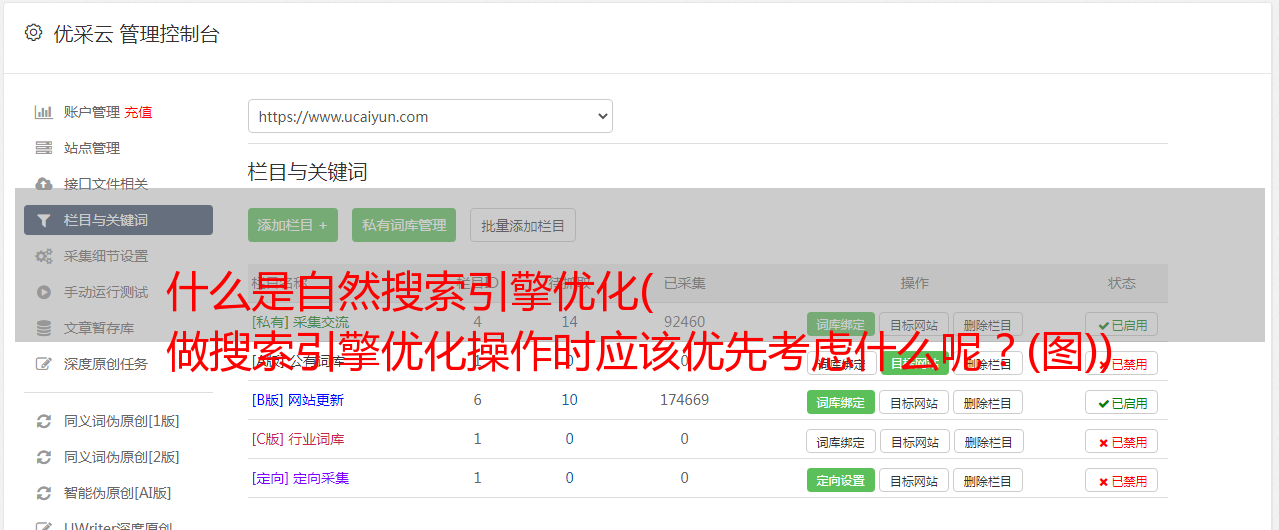Click the 状态 column header
Image resolution: width=1279 pixels, height=530 pixels.
coord(1122,283)
